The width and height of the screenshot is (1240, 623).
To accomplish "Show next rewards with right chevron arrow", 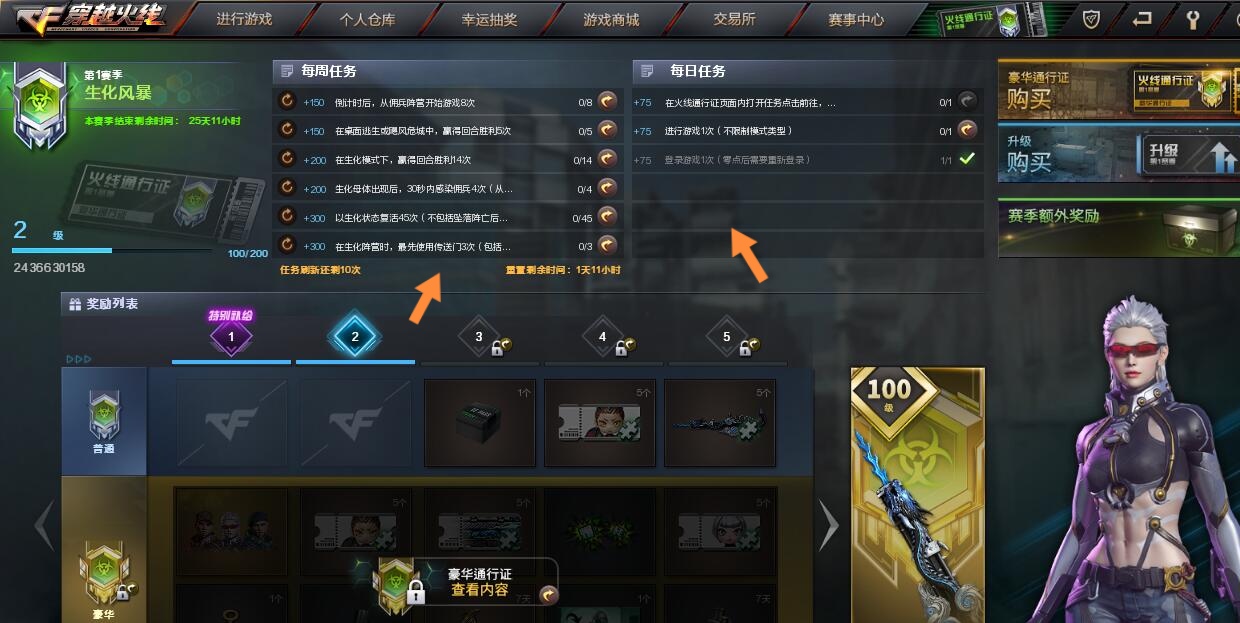I will 829,524.
